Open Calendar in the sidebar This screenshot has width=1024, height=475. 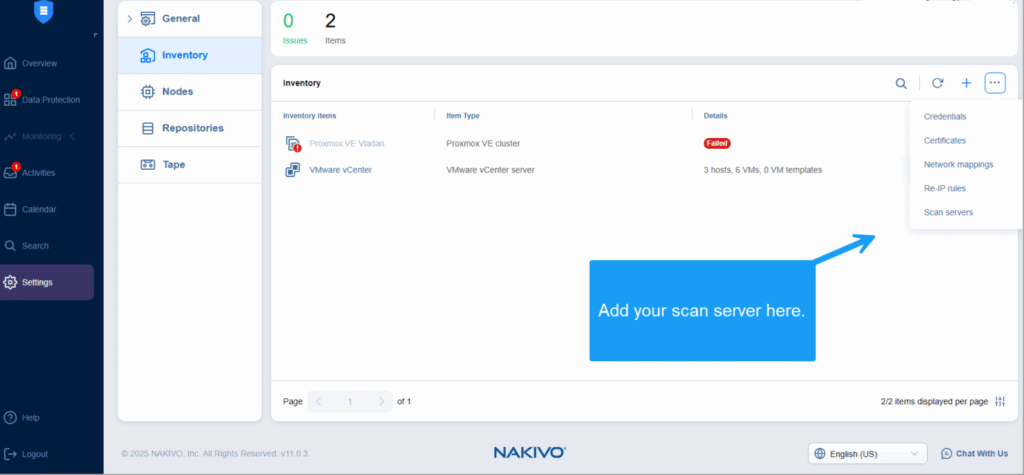pos(39,210)
